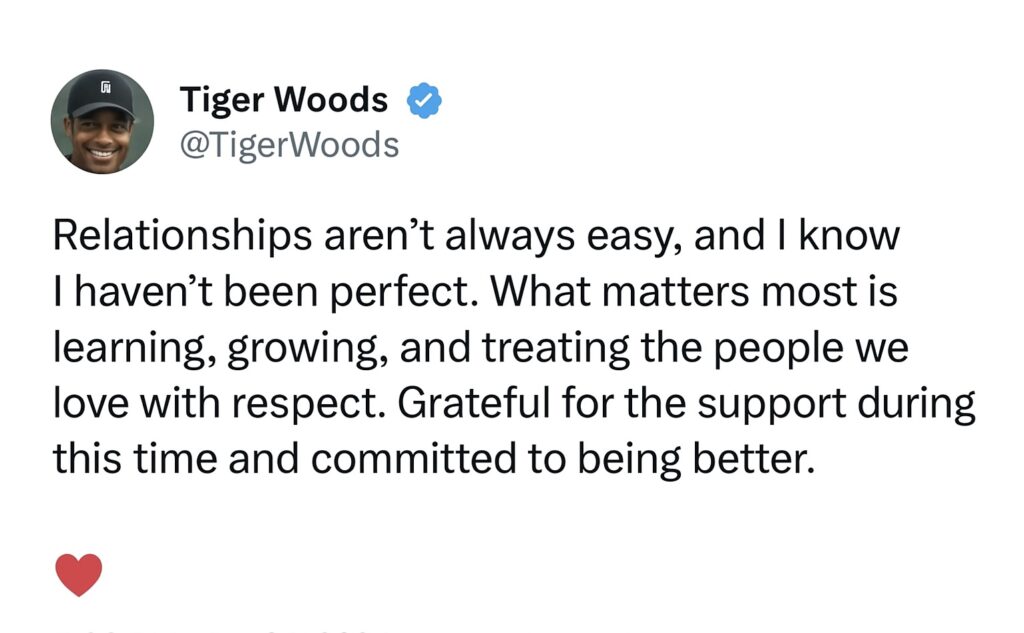Click the word "Relationships" in the post
1024x633 pixels.
(182, 236)
